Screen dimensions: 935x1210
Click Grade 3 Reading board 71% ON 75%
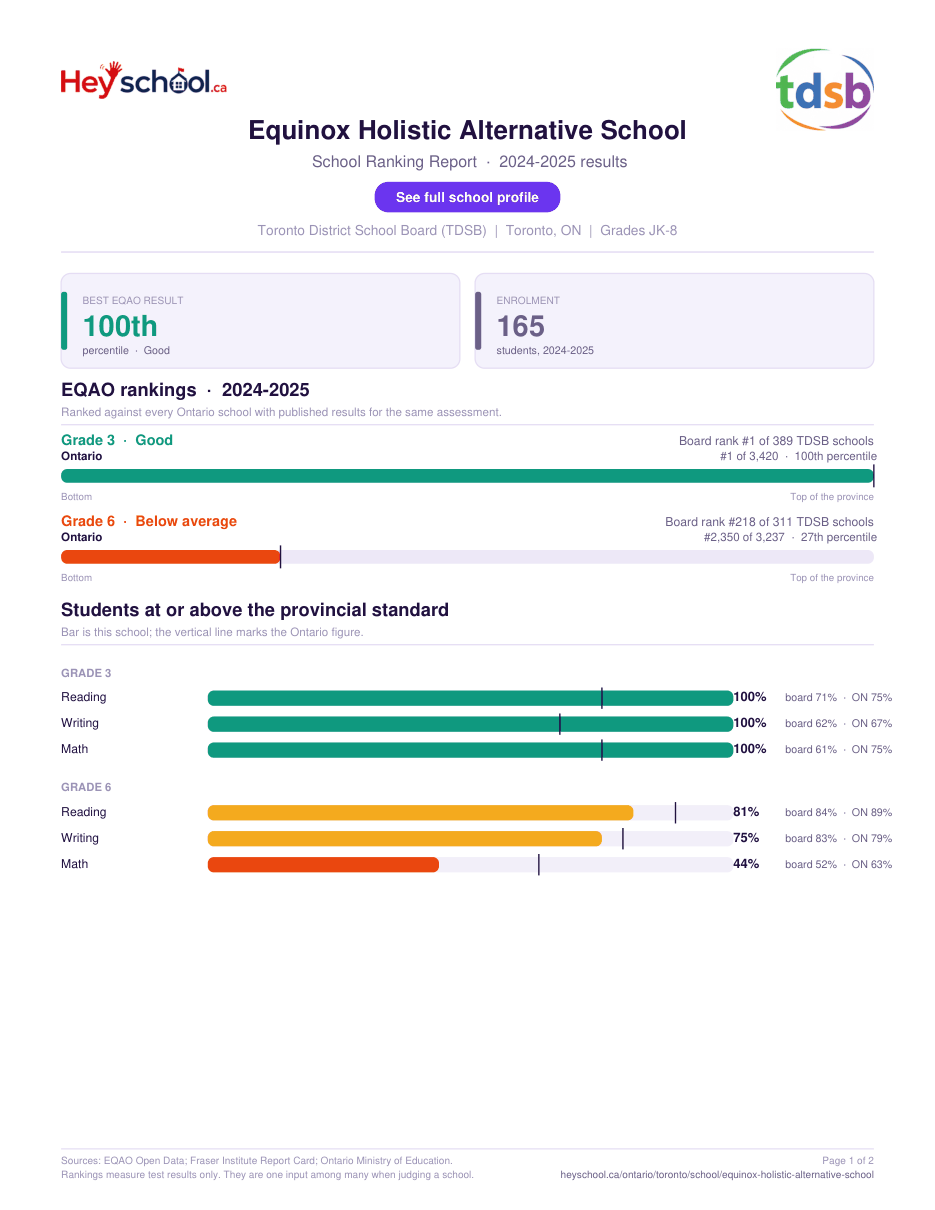pyautogui.click(x=838, y=698)
